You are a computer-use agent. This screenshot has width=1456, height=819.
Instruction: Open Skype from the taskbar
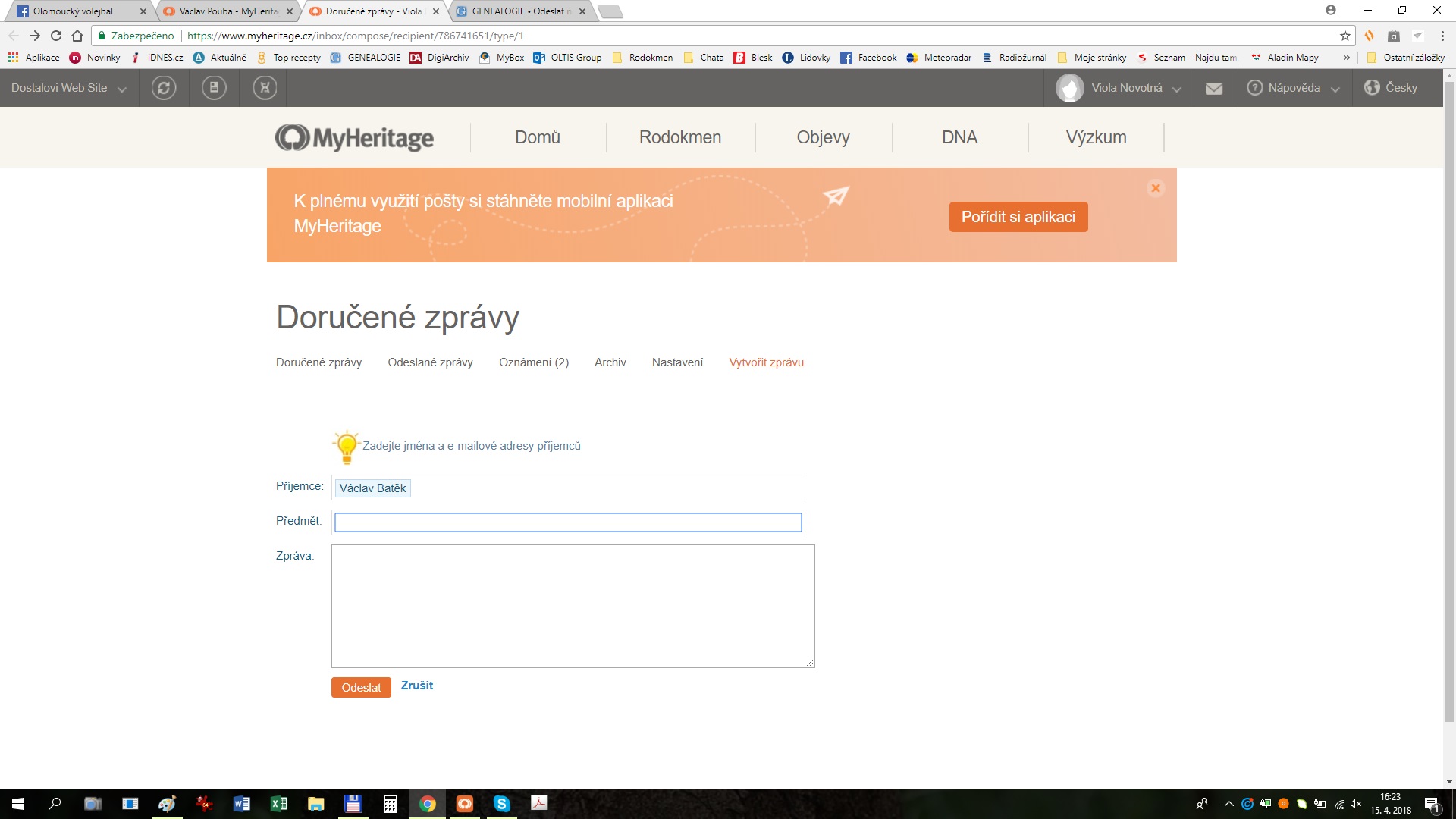pyautogui.click(x=501, y=804)
